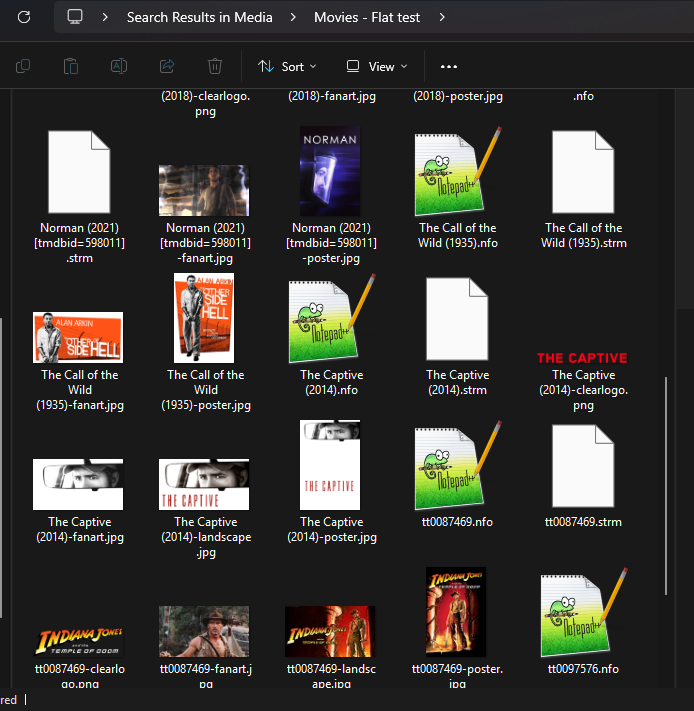This screenshot has height=711, width=694.
Task: Expand chevron after Search Results in Media
Action: click(x=293, y=18)
